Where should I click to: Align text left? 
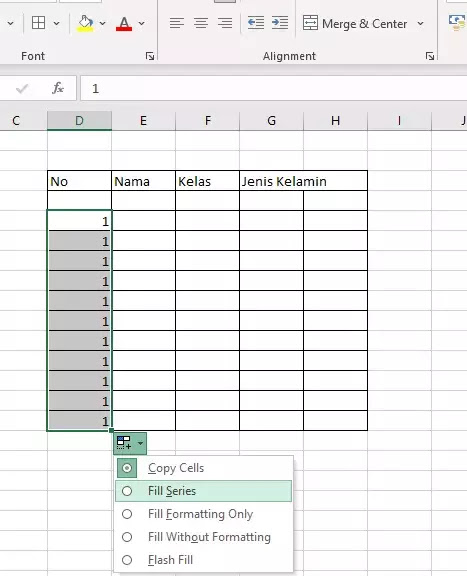point(177,23)
